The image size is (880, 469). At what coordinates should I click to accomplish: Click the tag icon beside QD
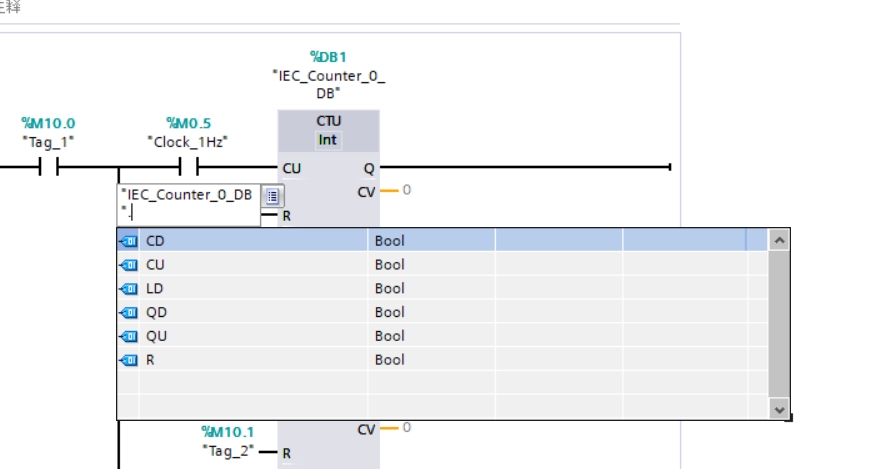[x=127, y=313]
